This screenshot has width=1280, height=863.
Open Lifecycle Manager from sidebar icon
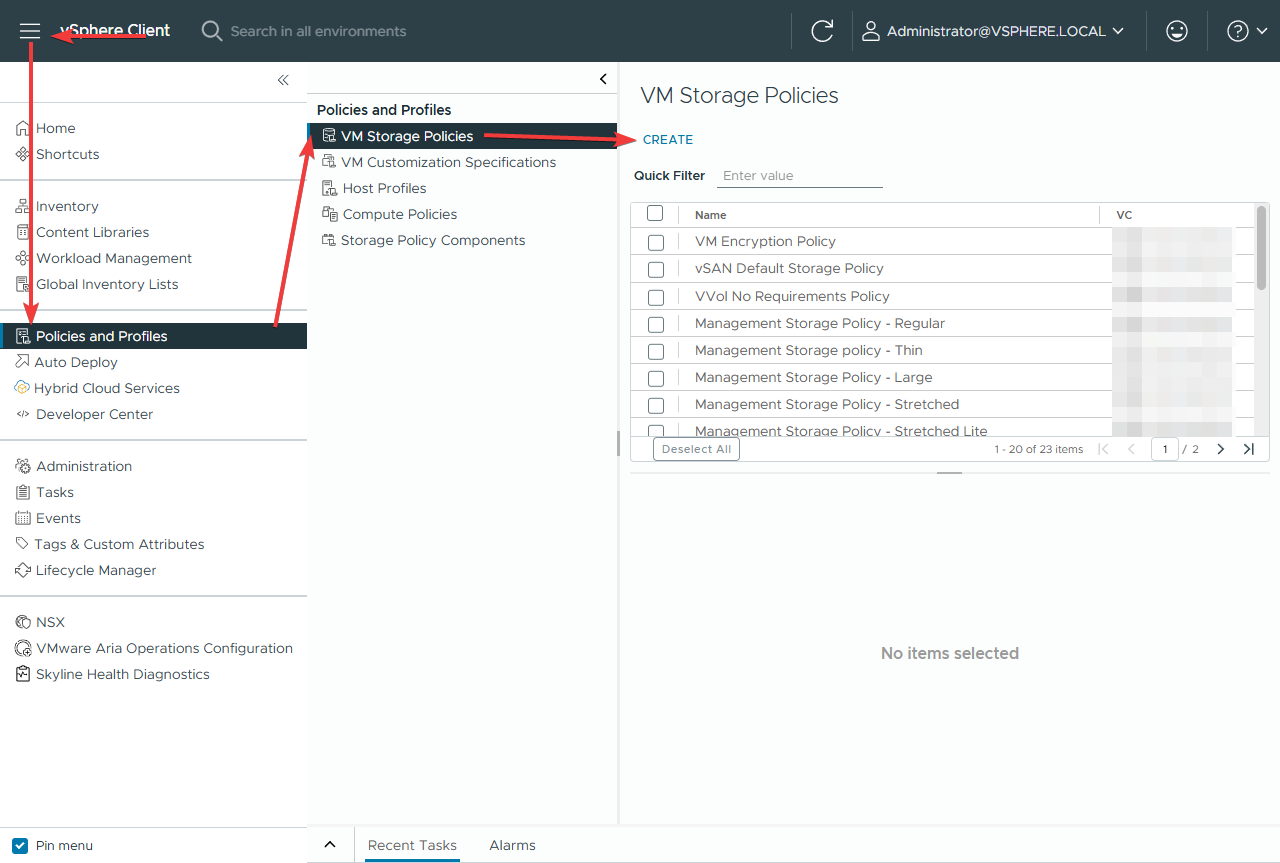[x=23, y=570]
